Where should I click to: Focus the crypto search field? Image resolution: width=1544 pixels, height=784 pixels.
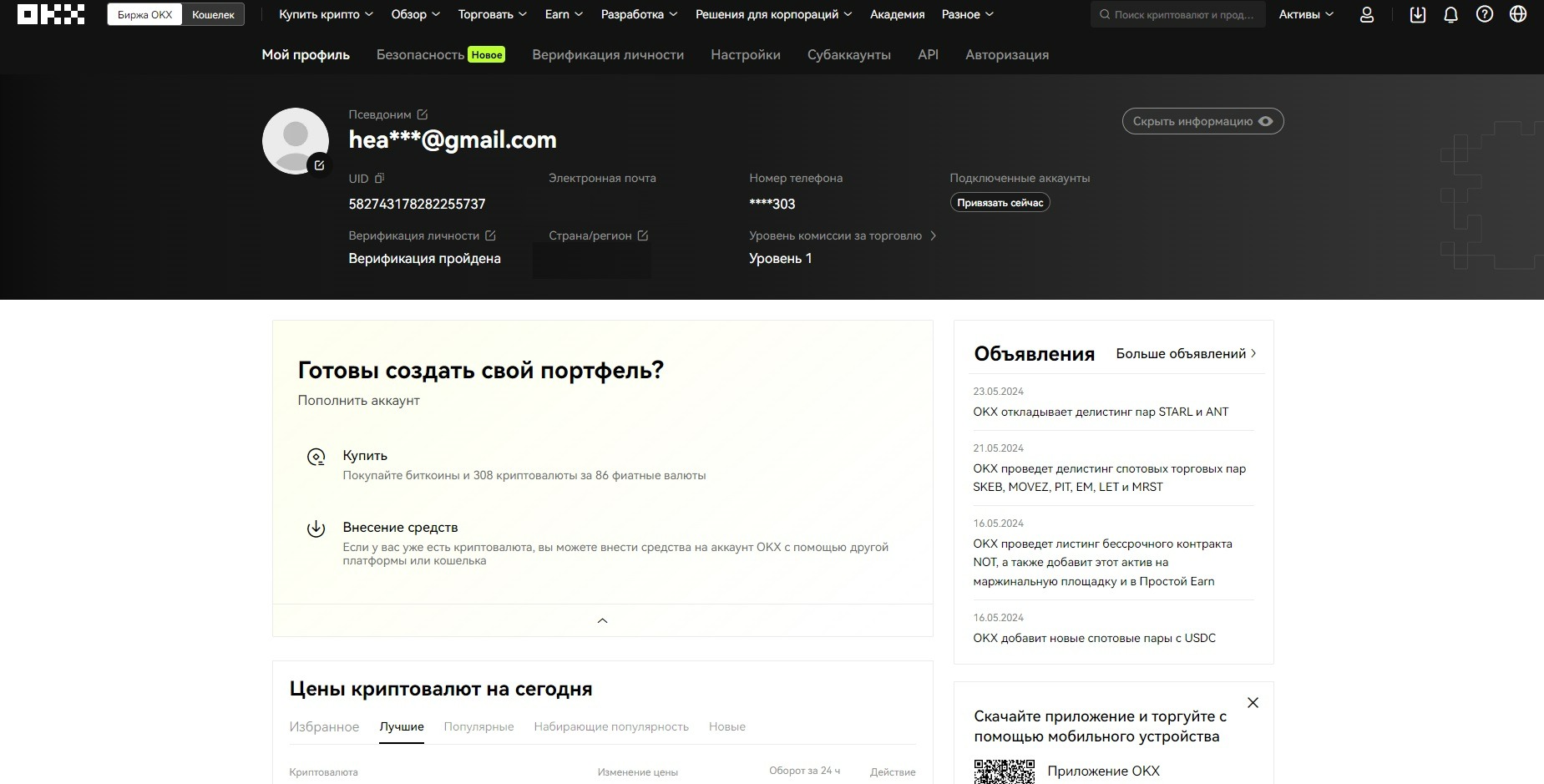pos(1177,14)
